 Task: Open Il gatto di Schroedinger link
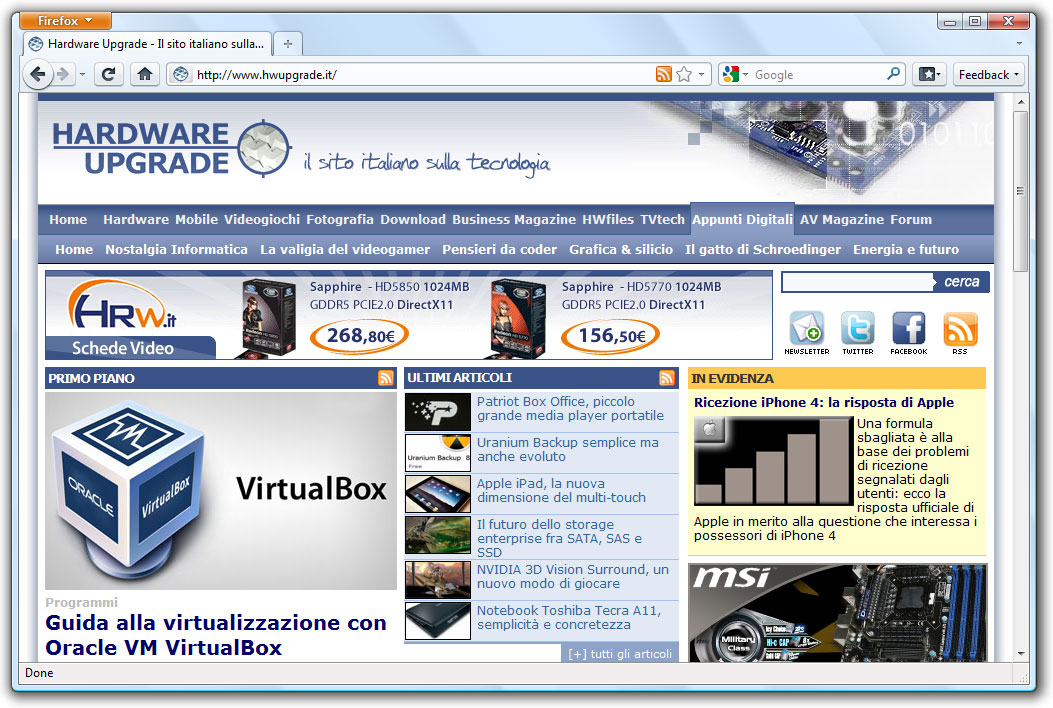click(x=762, y=249)
